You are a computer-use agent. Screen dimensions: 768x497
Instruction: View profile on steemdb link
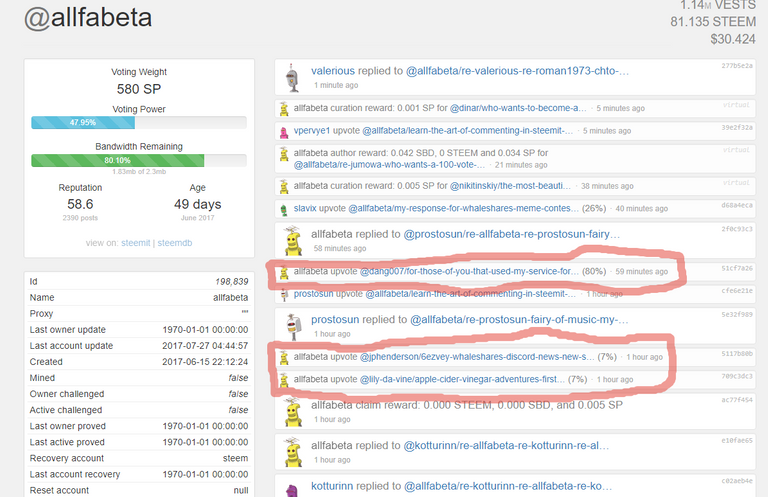[175, 243]
